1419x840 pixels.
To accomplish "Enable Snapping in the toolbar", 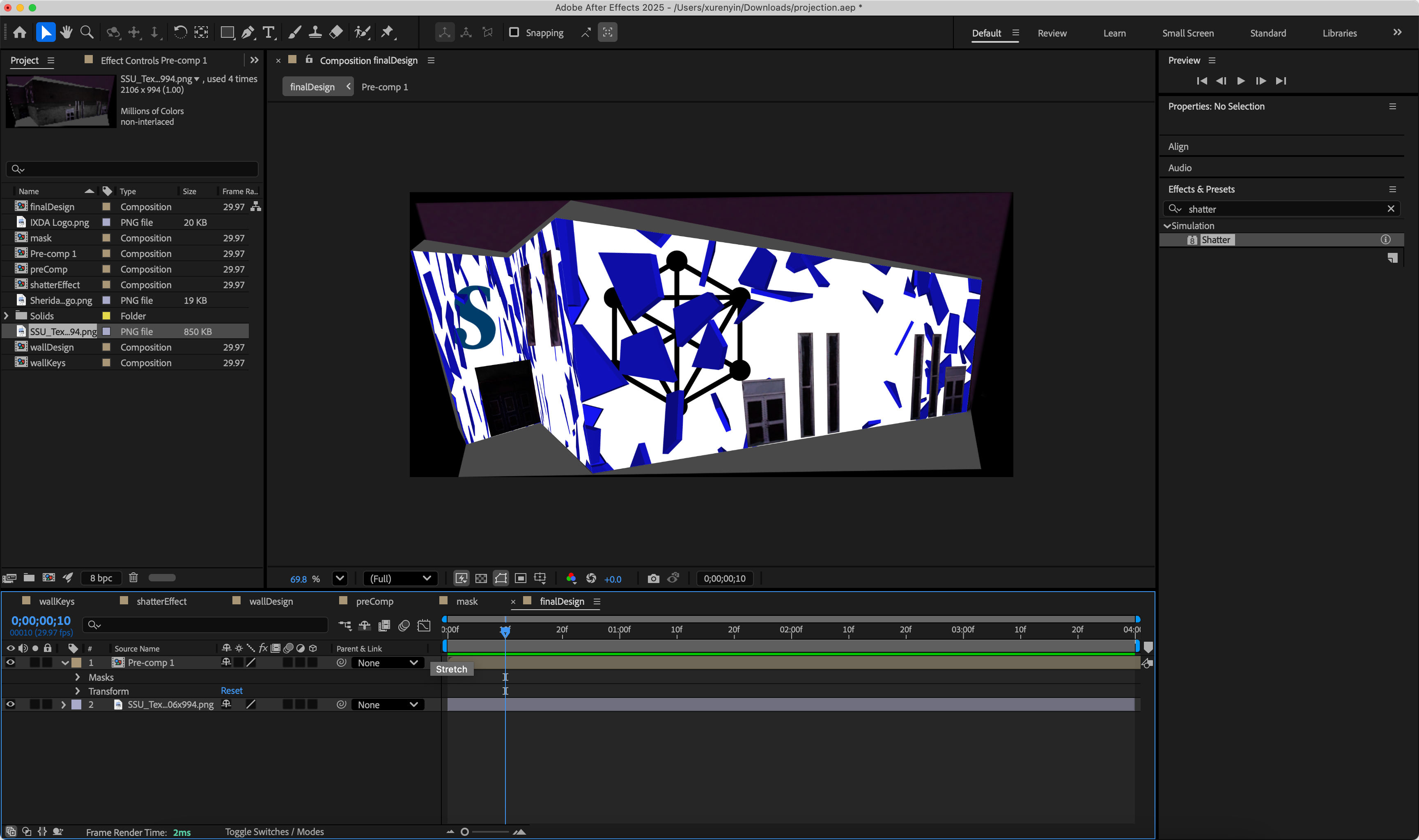I will click(x=514, y=32).
